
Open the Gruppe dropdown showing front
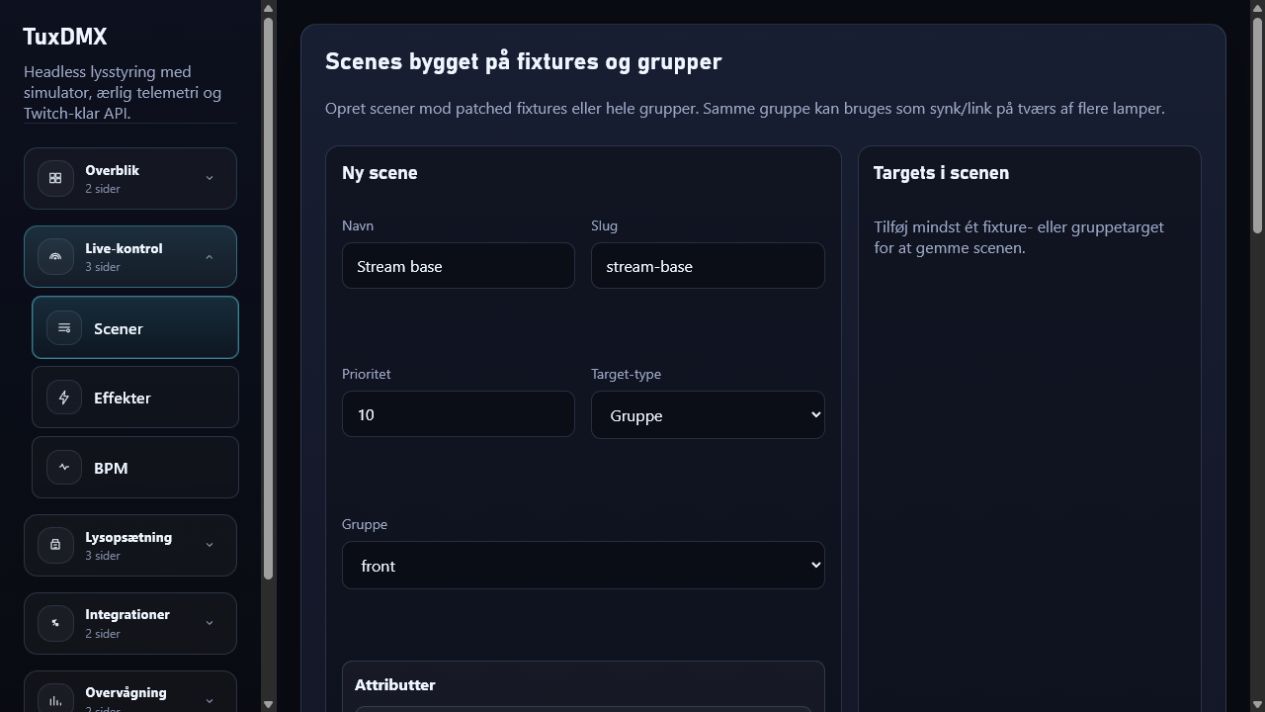[583, 565]
